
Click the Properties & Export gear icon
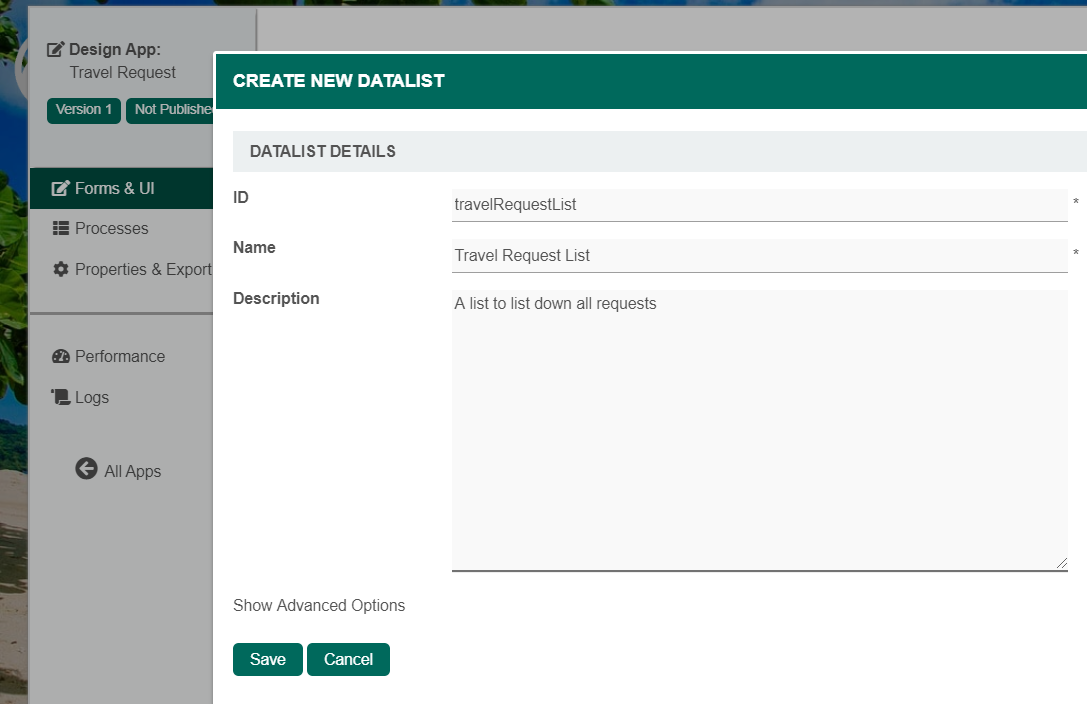pos(61,269)
